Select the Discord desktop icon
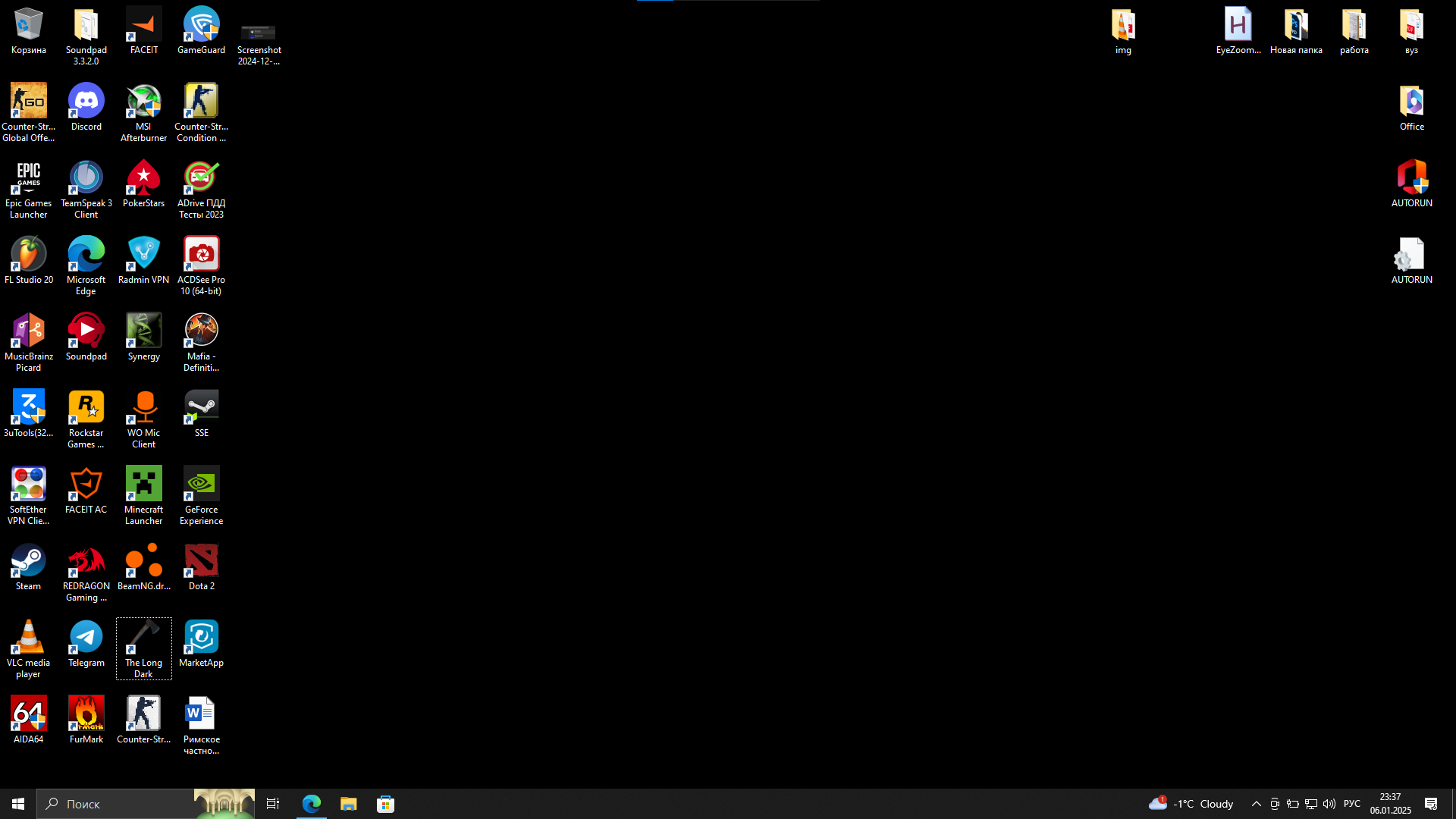Screen dimensions: 1456x819 pyautogui.click(x=86, y=102)
